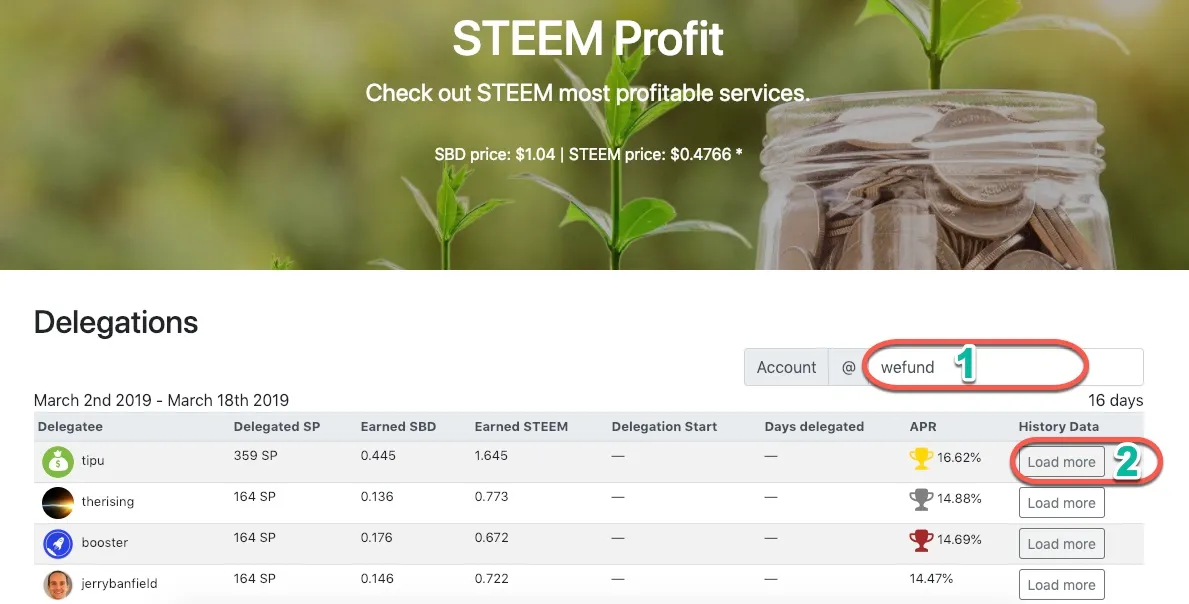Image resolution: width=1189 pixels, height=604 pixels.
Task: Click the Earned STEEM column header
Action: [521, 427]
